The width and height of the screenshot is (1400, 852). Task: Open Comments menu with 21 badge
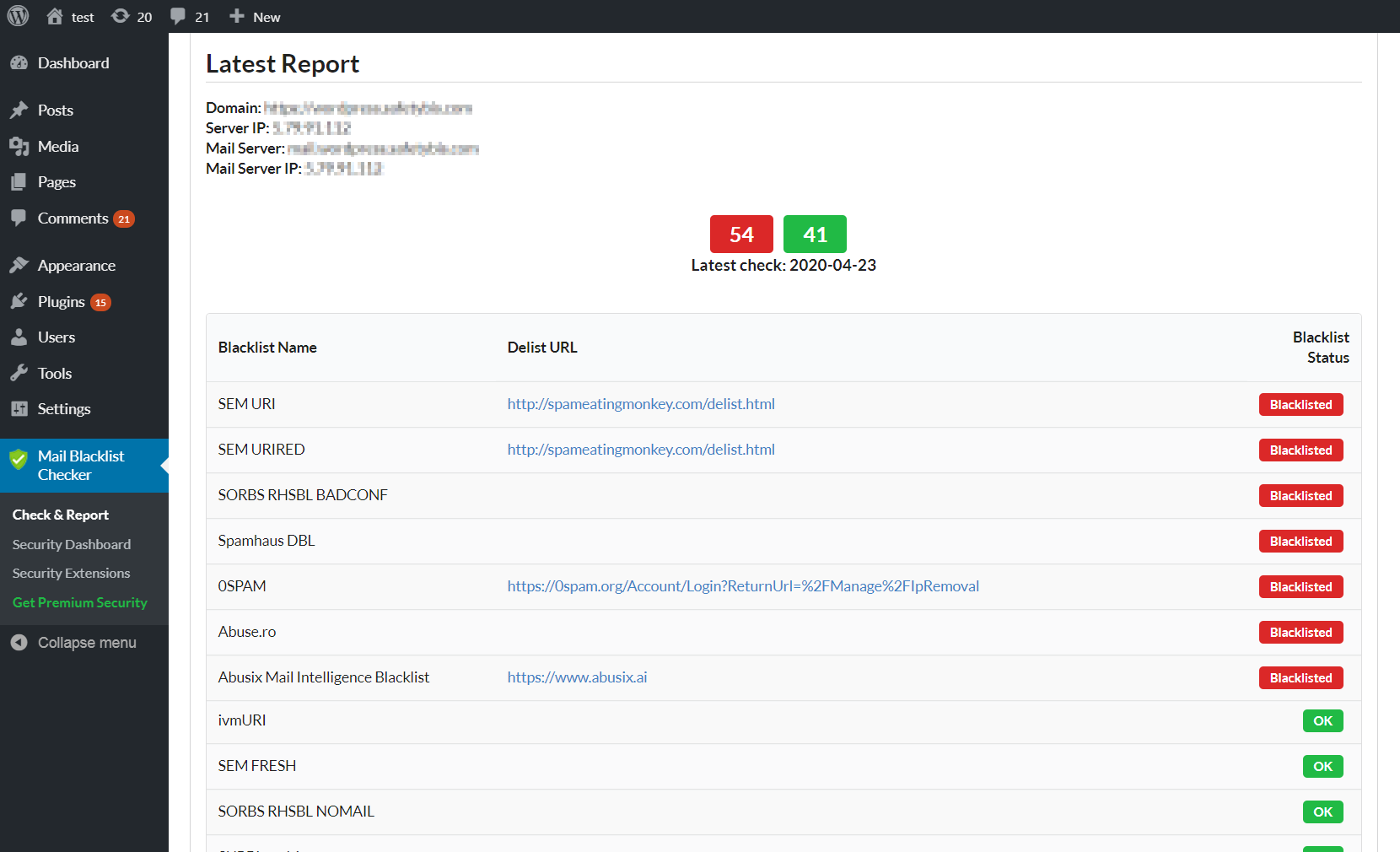coord(84,218)
